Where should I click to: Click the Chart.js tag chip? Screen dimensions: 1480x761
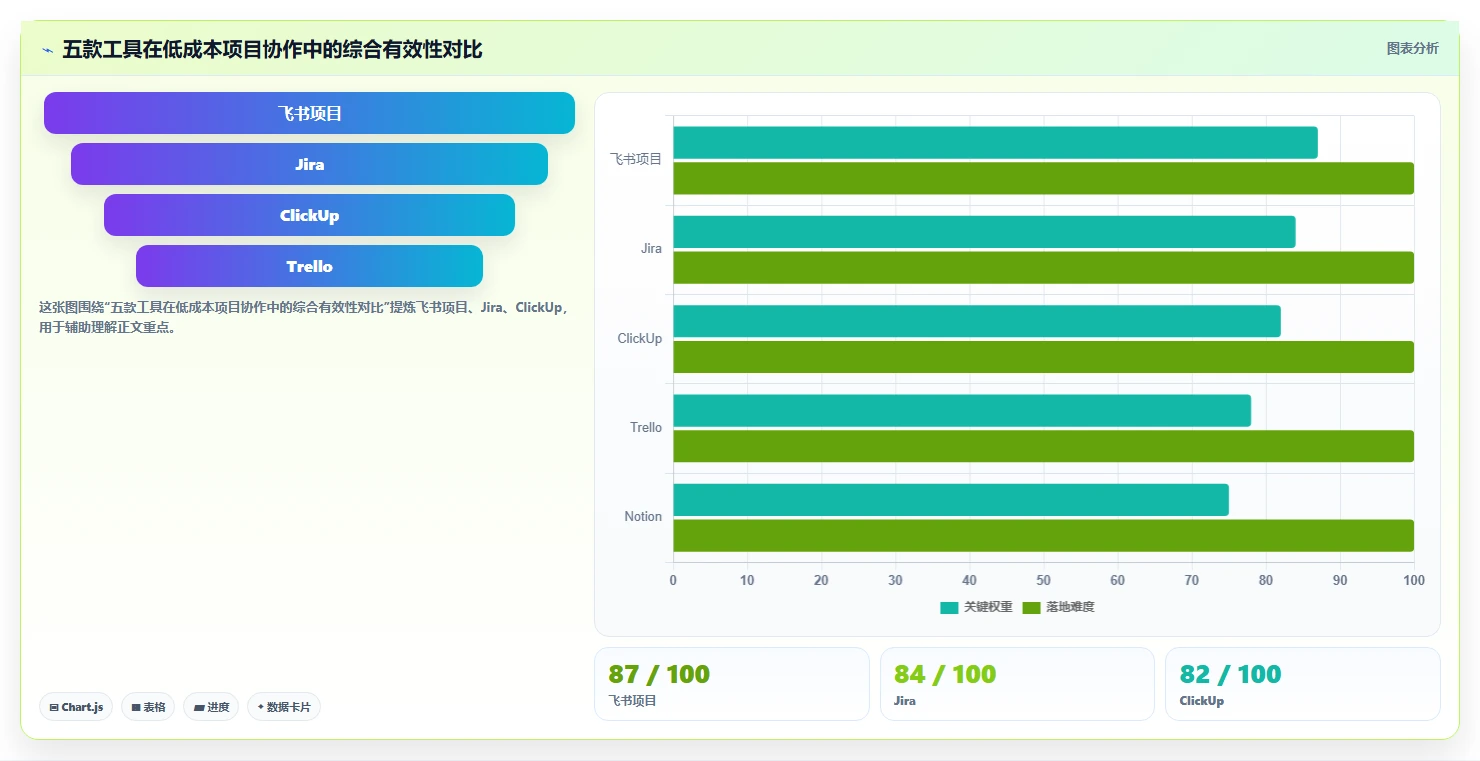click(x=76, y=707)
